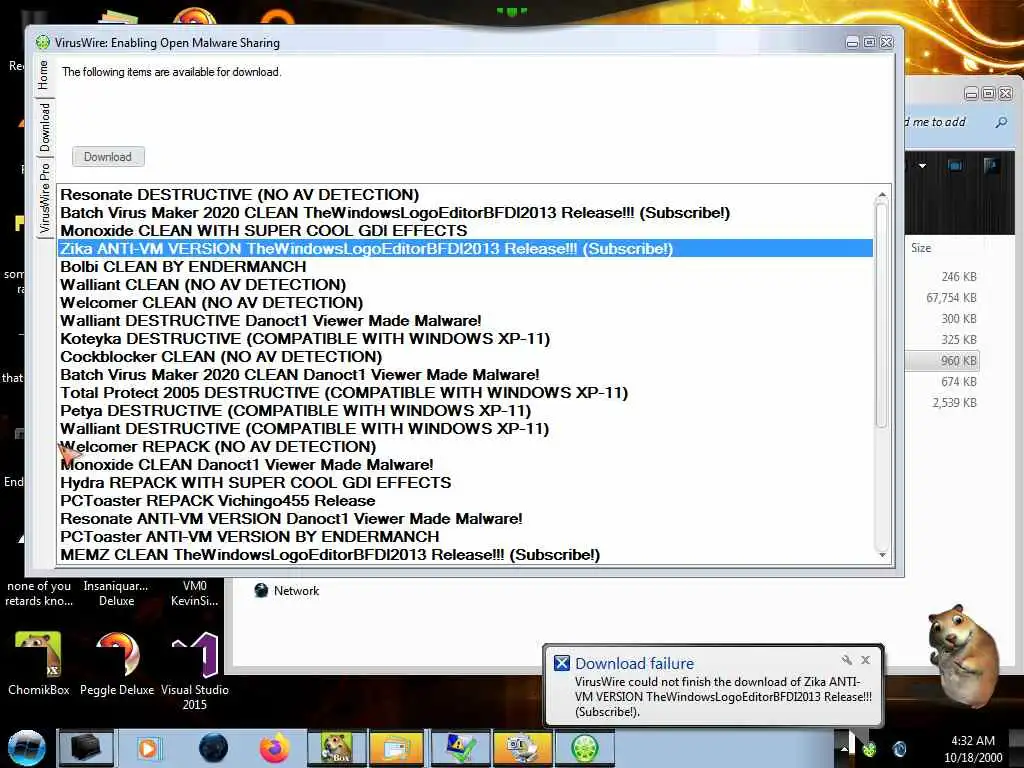Screen dimensions: 1024x768
Task: Open Visual Studio 2015 desktop shortcut
Action: click(x=195, y=670)
